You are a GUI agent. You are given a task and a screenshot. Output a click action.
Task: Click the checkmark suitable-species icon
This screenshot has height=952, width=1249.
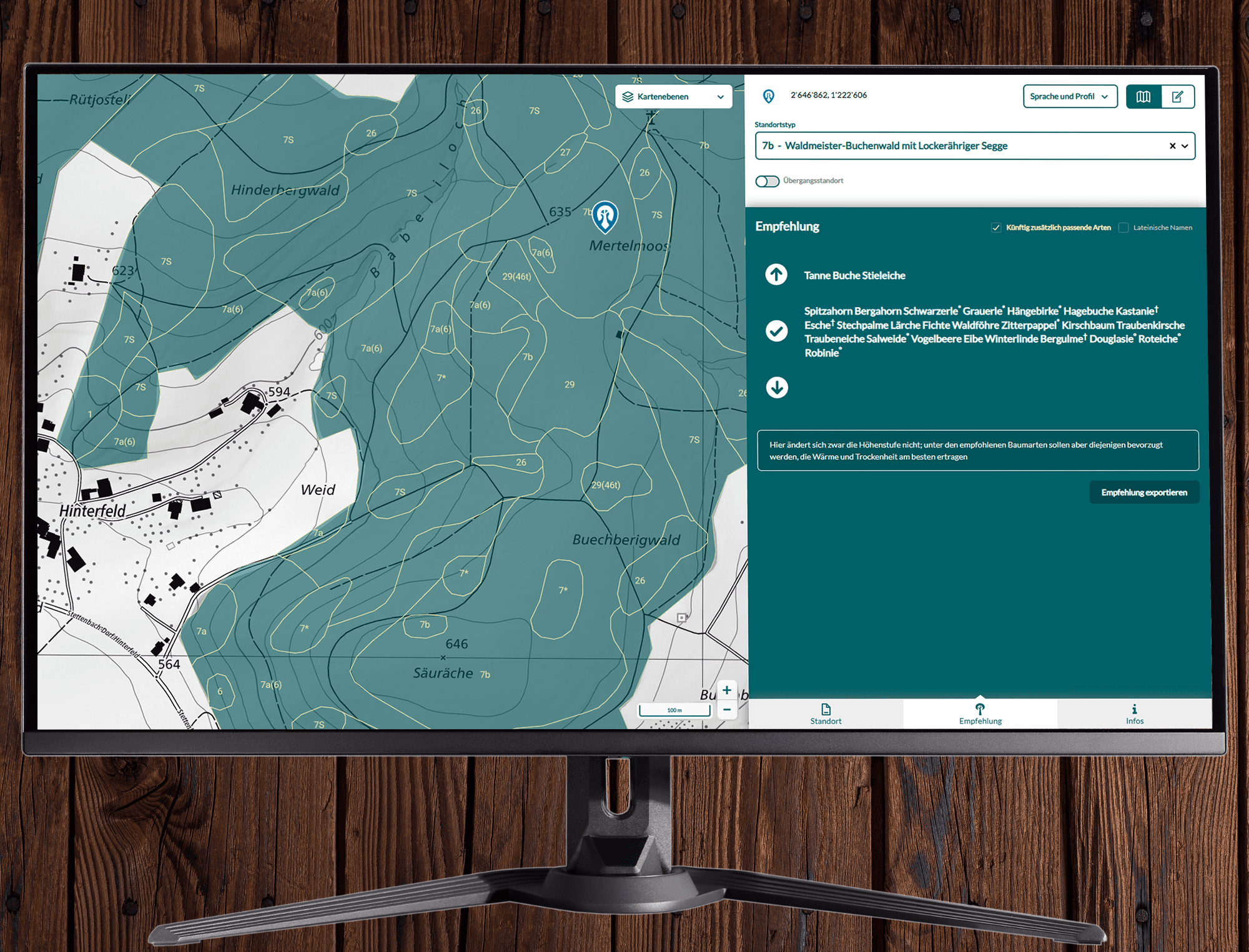click(776, 331)
